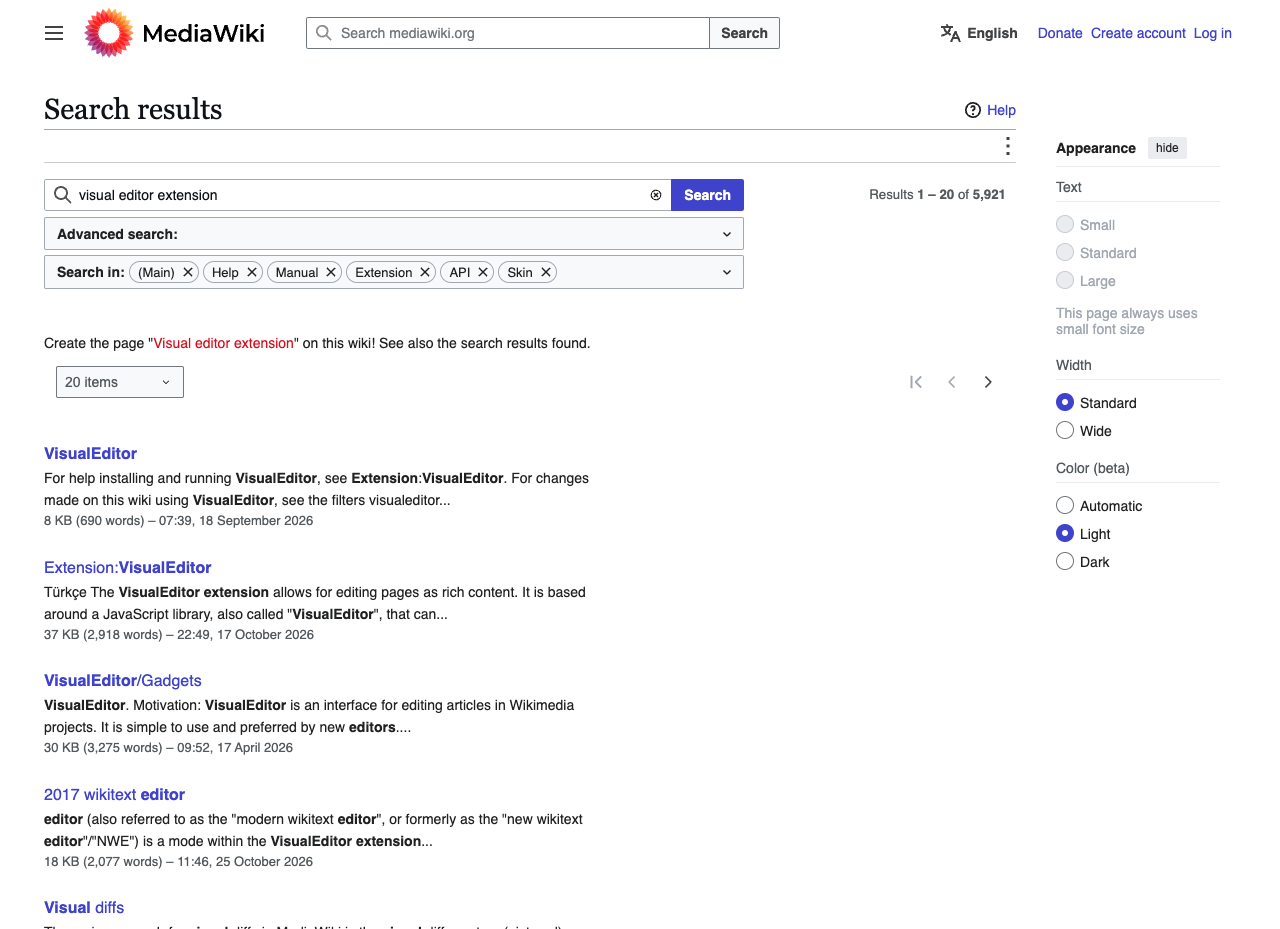Image resolution: width=1280 pixels, height=929 pixels.
Task: Open the 20 items per page dropdown
Action: tap(120, 382)
